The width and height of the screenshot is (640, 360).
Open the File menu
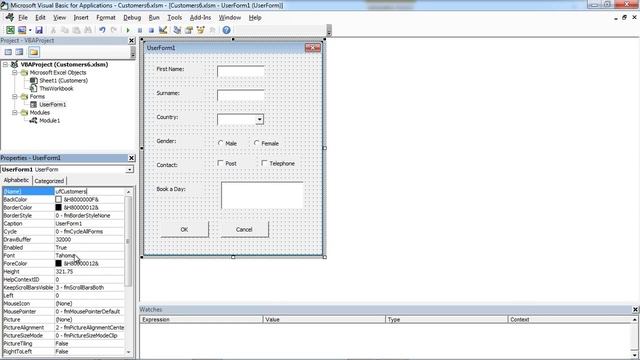(x=23, y=18)
